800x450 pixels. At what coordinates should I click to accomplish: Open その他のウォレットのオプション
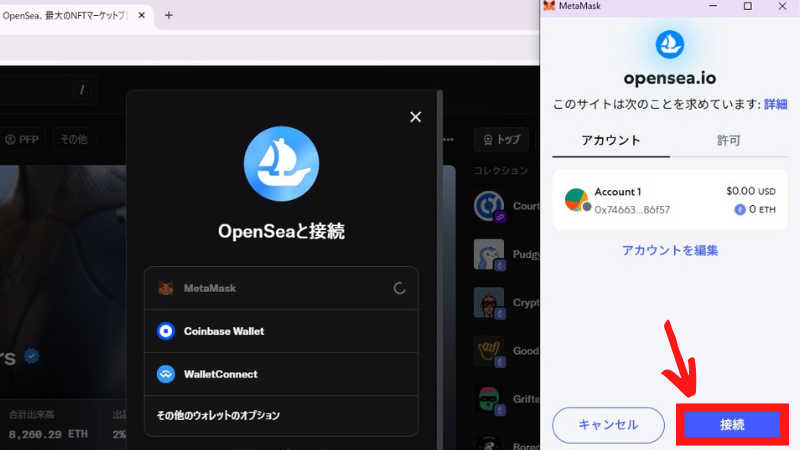click(281, 415)
